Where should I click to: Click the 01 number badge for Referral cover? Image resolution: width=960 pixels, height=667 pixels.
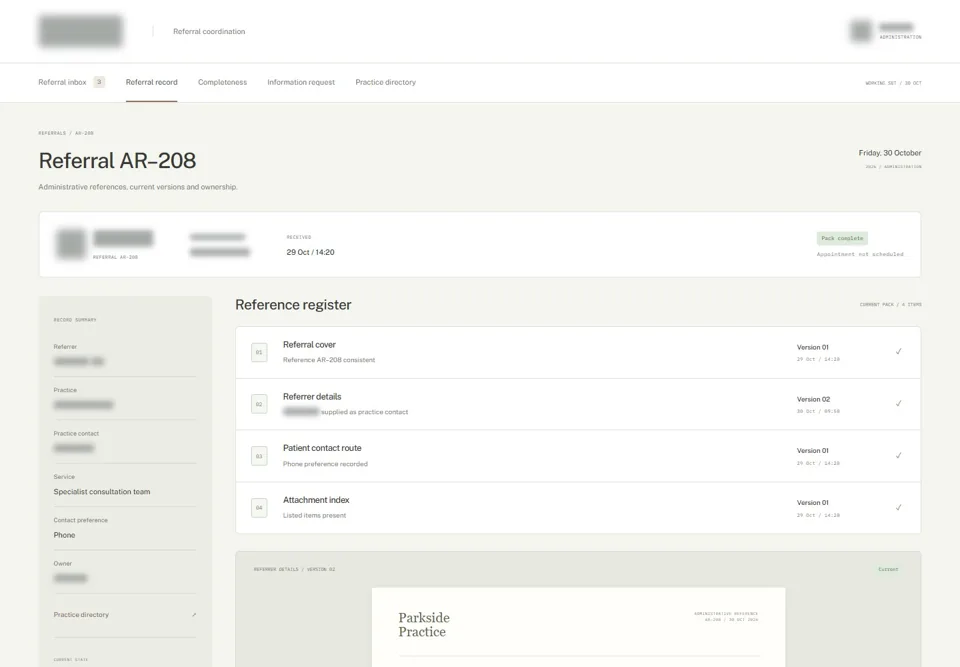(x=259, y=352)
